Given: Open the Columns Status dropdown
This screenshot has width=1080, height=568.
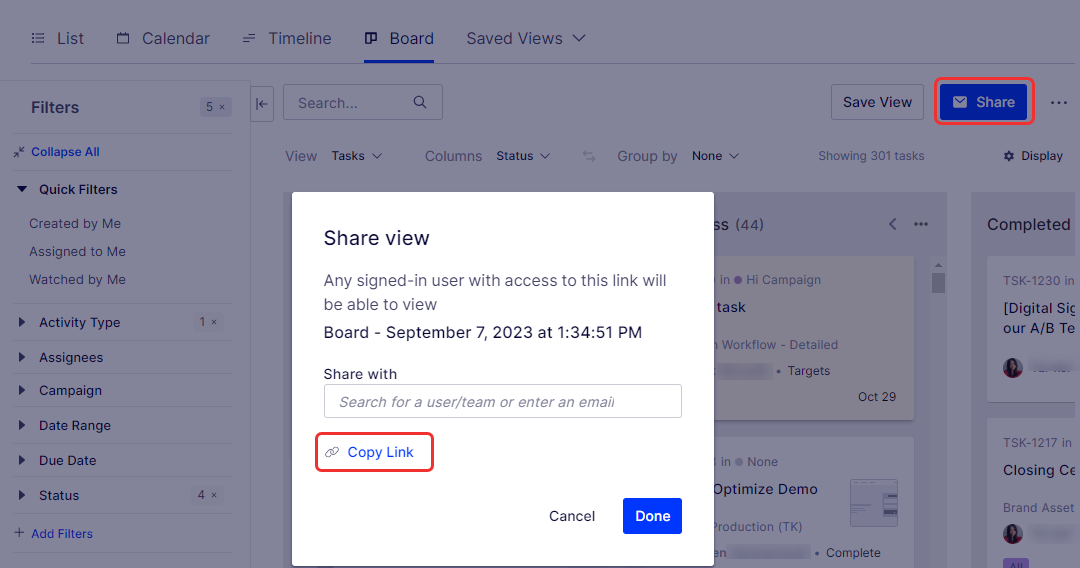Looking at the screenshot, I should 523,156.
